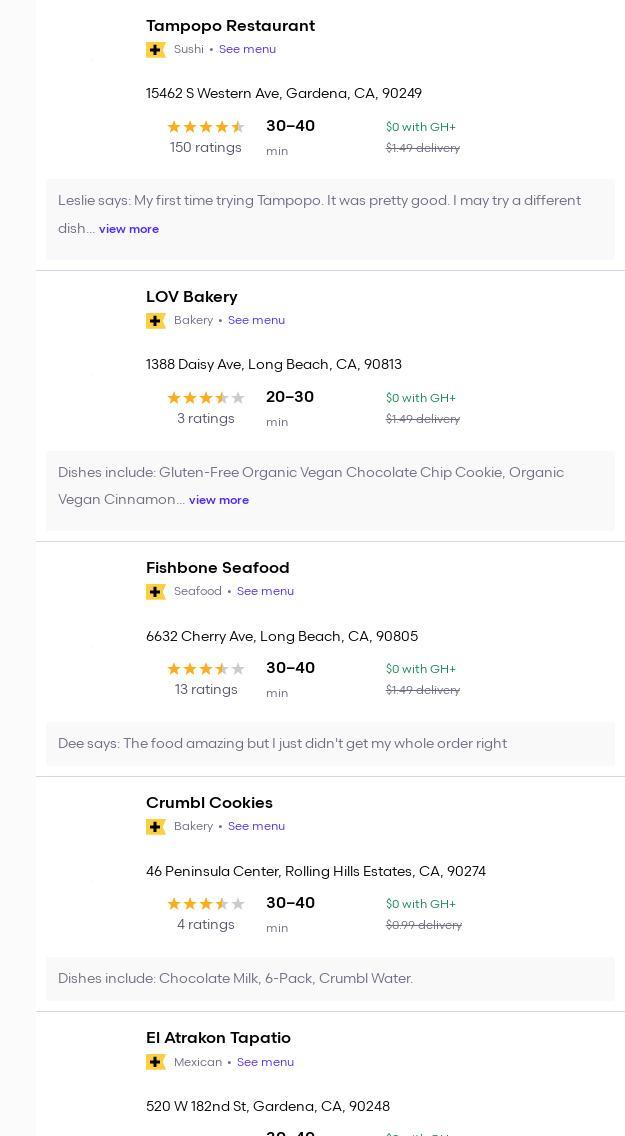Open the Tampopo Restaurant listing title
The width and height of the screenshot is (625, 1136).
pyautogui.click(x=230, y=26)
